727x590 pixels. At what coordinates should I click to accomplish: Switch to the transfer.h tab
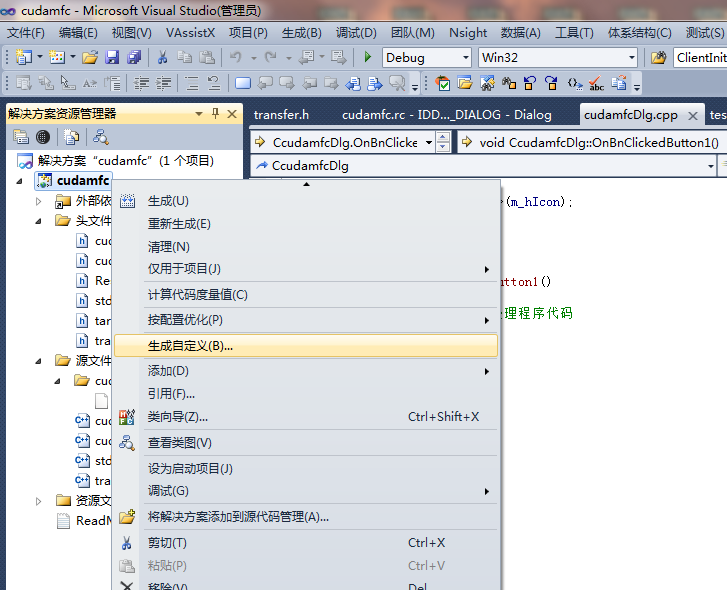tap(281, 114)
